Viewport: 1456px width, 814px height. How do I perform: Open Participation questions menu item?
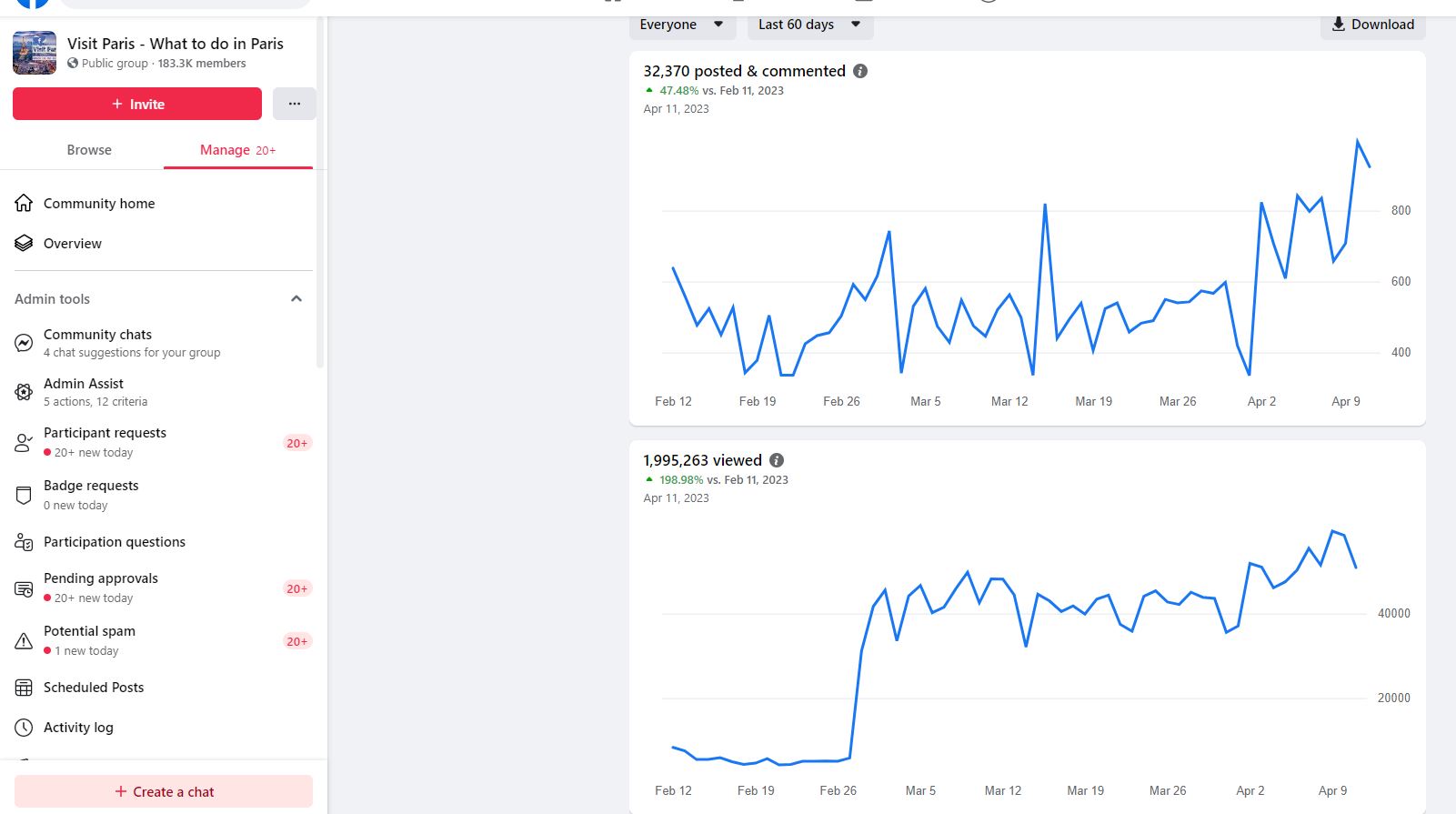pos(164,542)
